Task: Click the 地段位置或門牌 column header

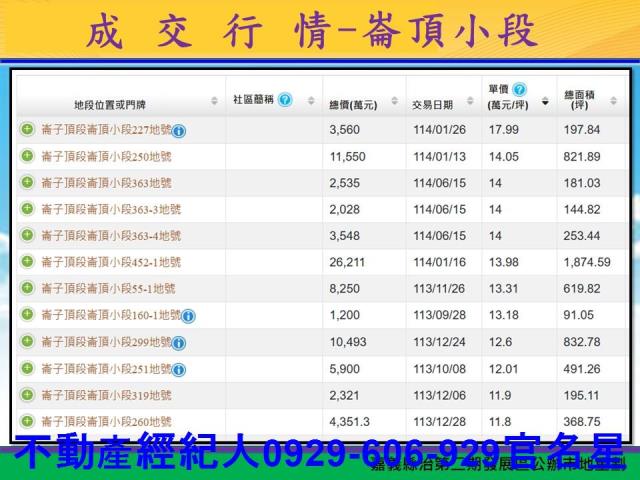Action: [x=109, y=104]
